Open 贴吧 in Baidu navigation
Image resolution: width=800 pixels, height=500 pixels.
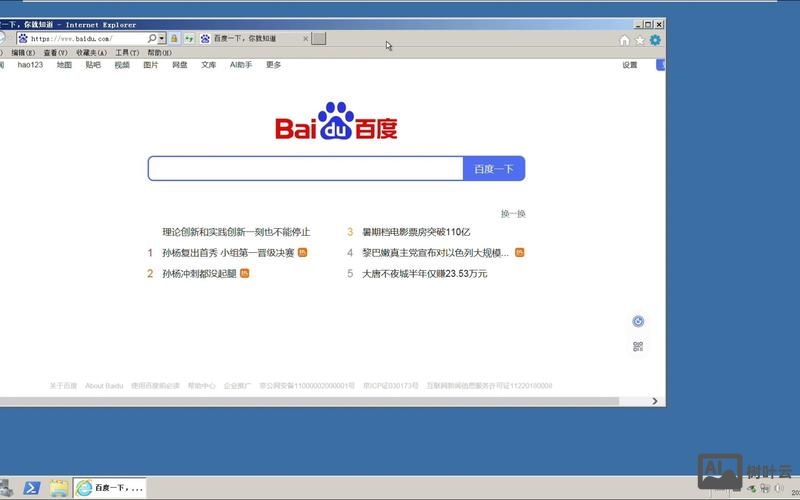(93, 65)
